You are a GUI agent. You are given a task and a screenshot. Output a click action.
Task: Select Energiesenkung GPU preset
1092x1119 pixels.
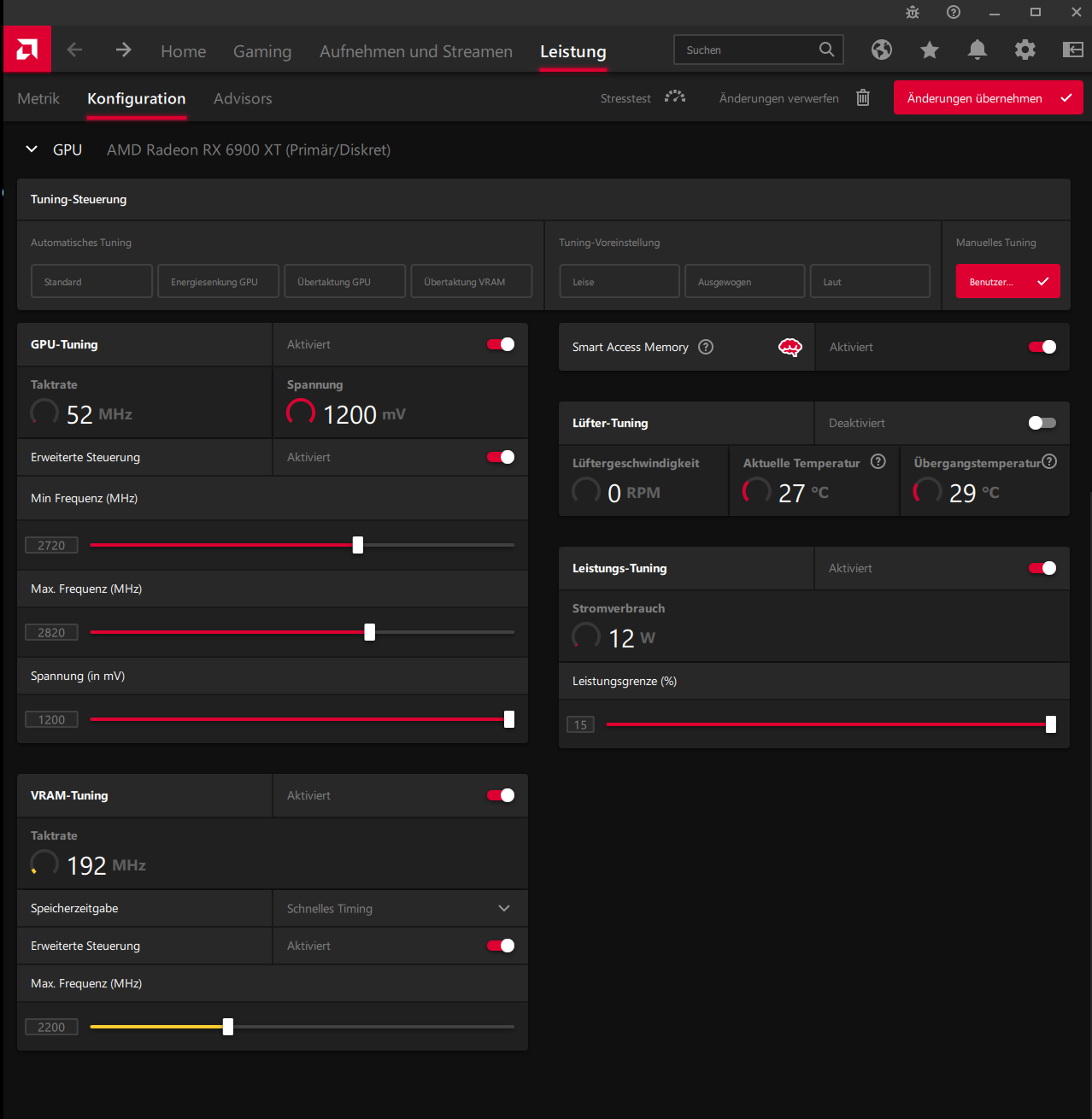218,281
